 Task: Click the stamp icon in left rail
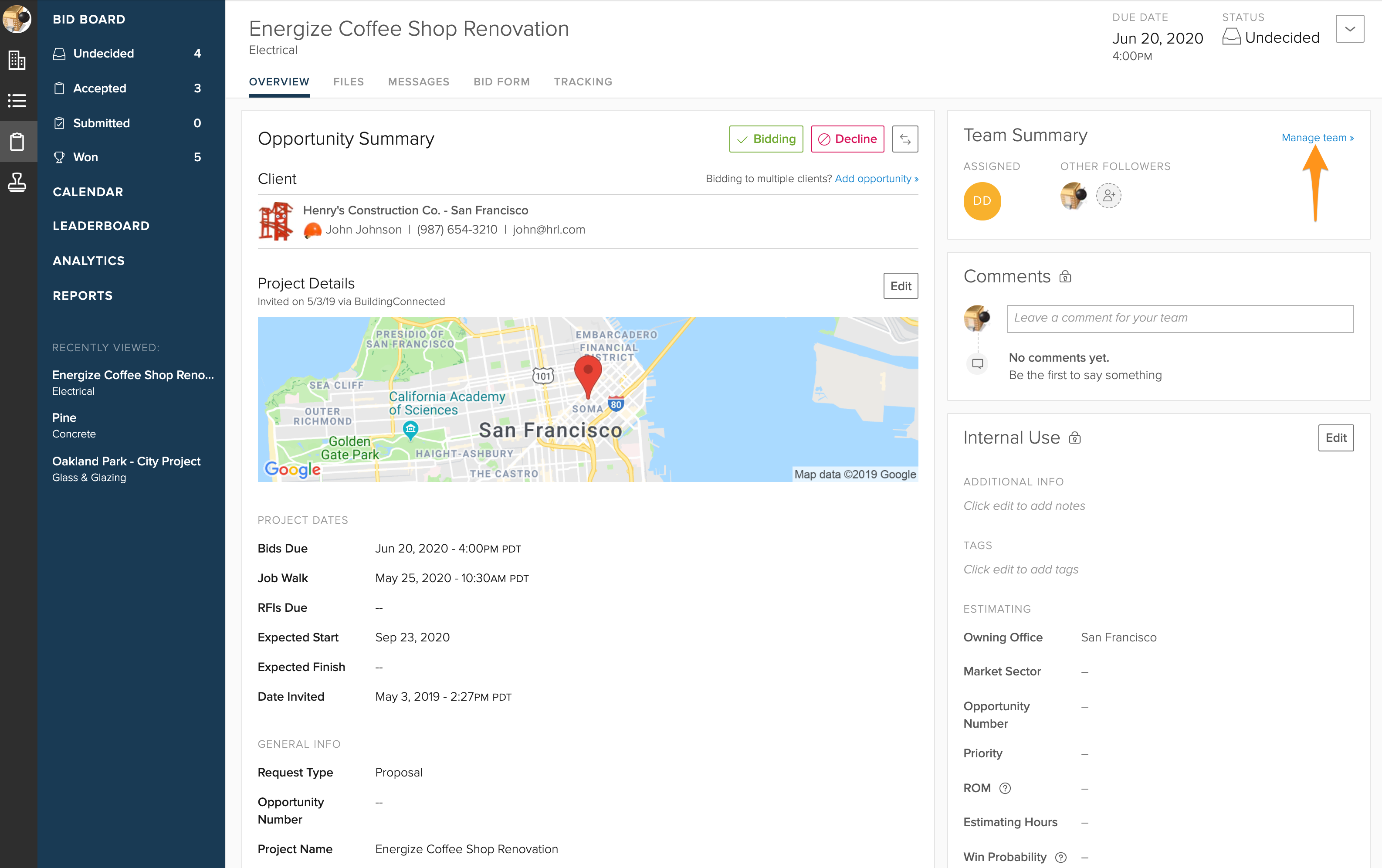[17, 183]
